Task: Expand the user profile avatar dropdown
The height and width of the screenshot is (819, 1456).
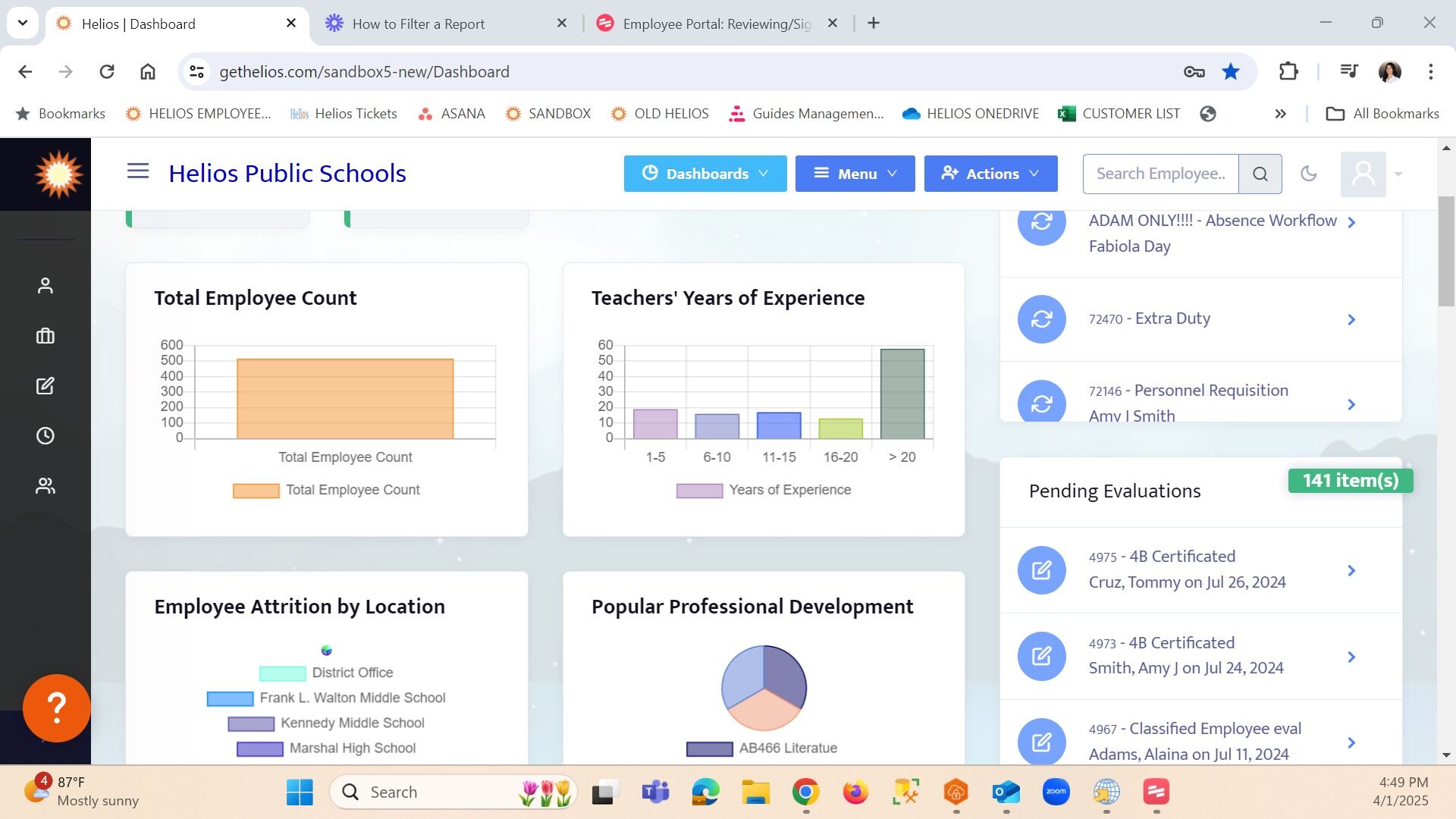Action: pos(1371,174)
